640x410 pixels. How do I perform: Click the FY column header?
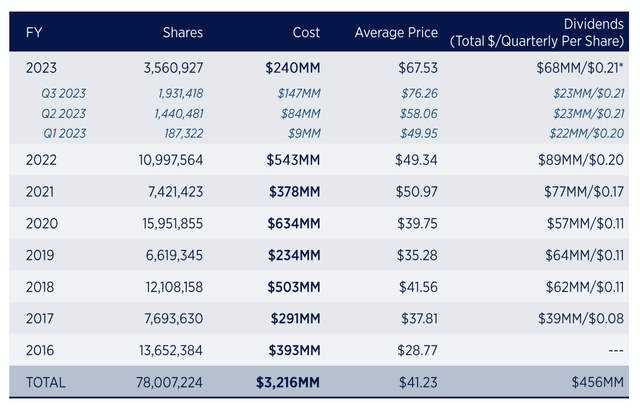(x=34, y=32)
